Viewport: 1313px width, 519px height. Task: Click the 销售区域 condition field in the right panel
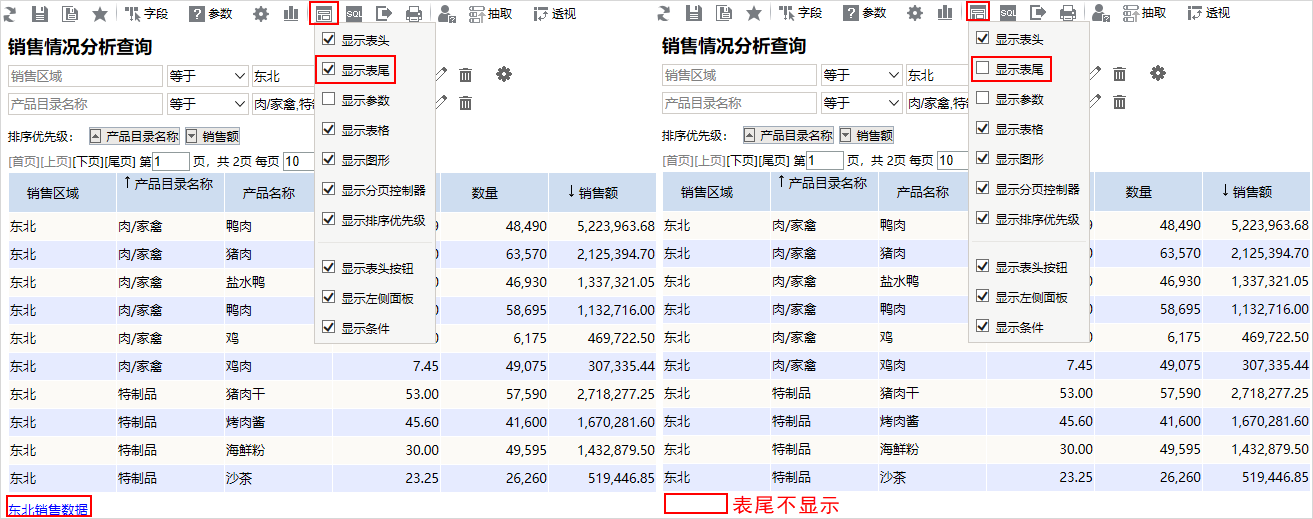[x=739, y=75]
